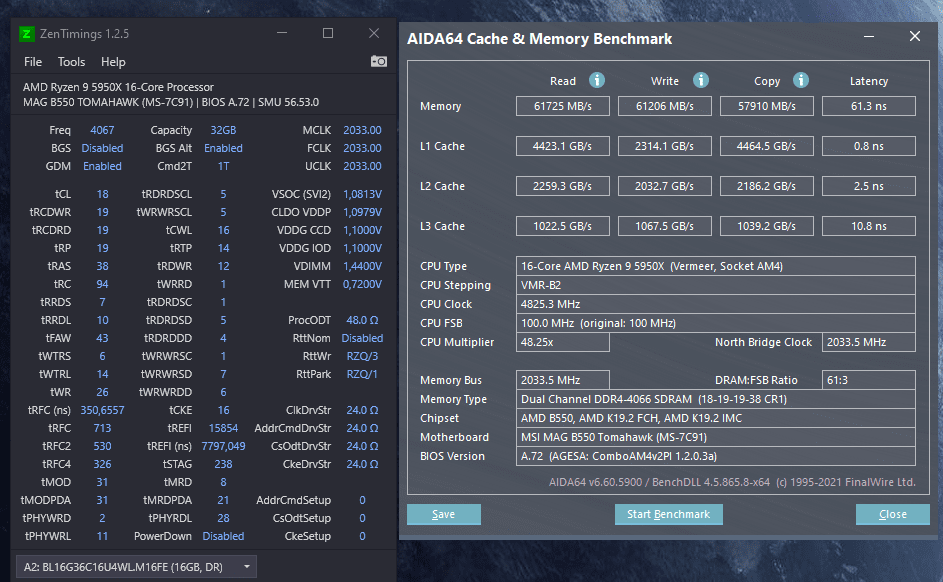The height and width of the screenshot is (582, 943).
Task: Click the VSOC (SVI2) value 1,0813V
Action: pos(362,194)
